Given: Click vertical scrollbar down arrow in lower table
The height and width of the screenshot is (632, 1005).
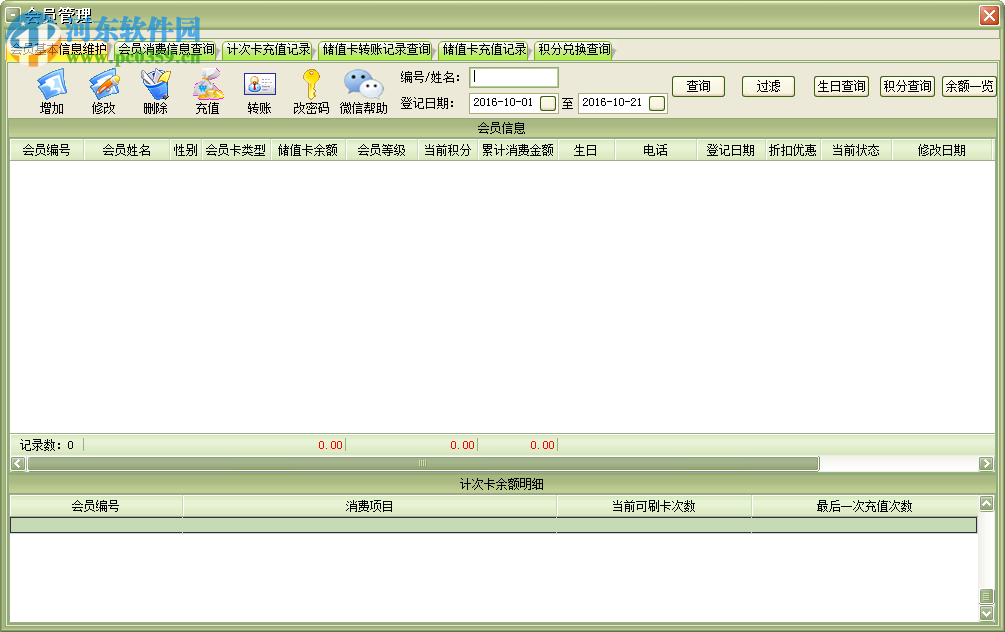Looking at the screenshot, I should pyautogui.click(x=987, y=613).
